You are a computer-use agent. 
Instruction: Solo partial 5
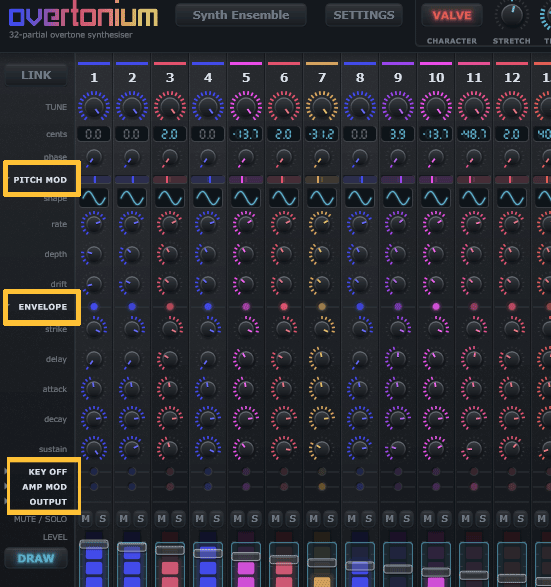[x=255, y=518]
